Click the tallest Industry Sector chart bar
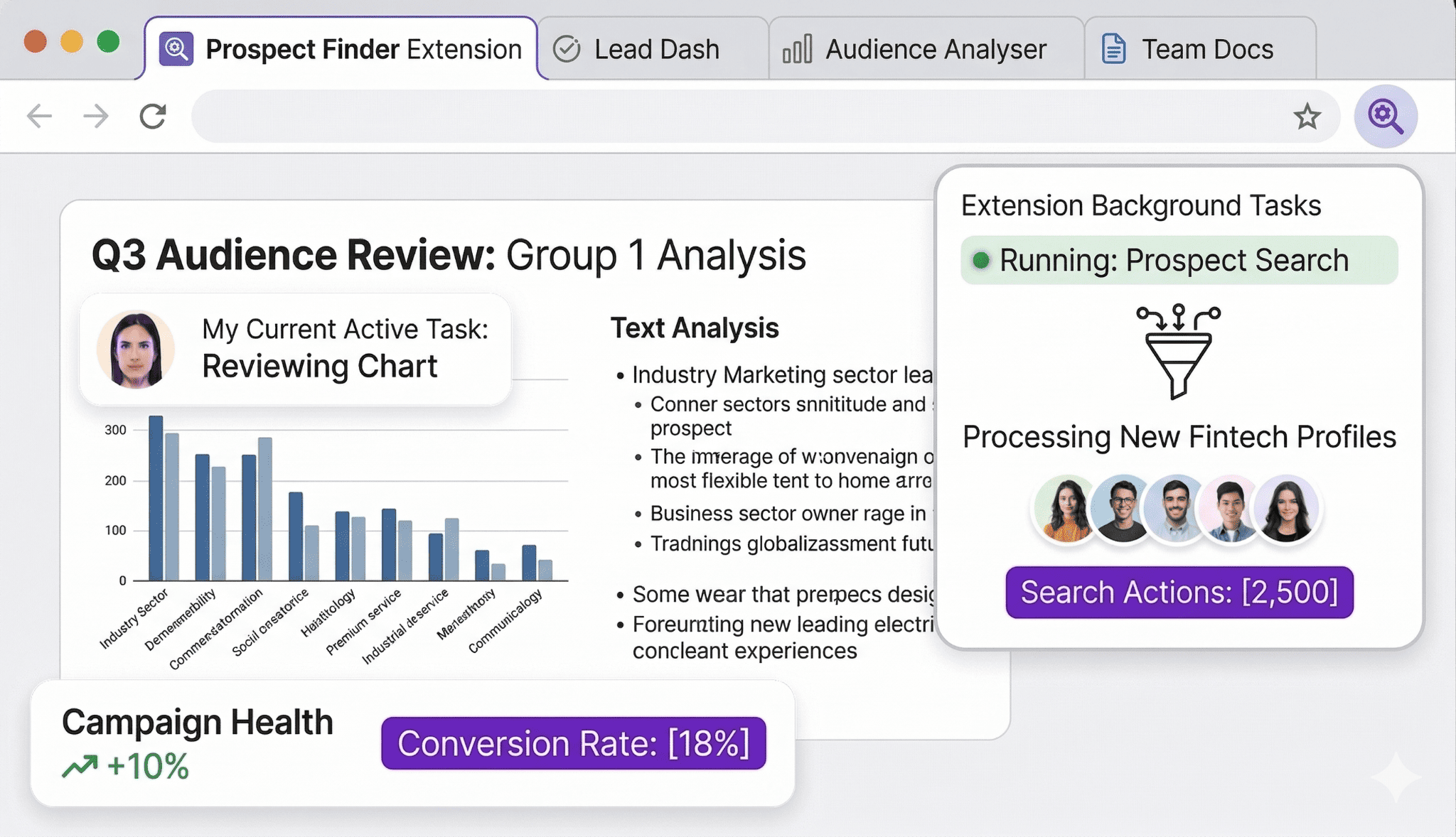Viewport: 1456px width, 837px height. tap(156, 497)
